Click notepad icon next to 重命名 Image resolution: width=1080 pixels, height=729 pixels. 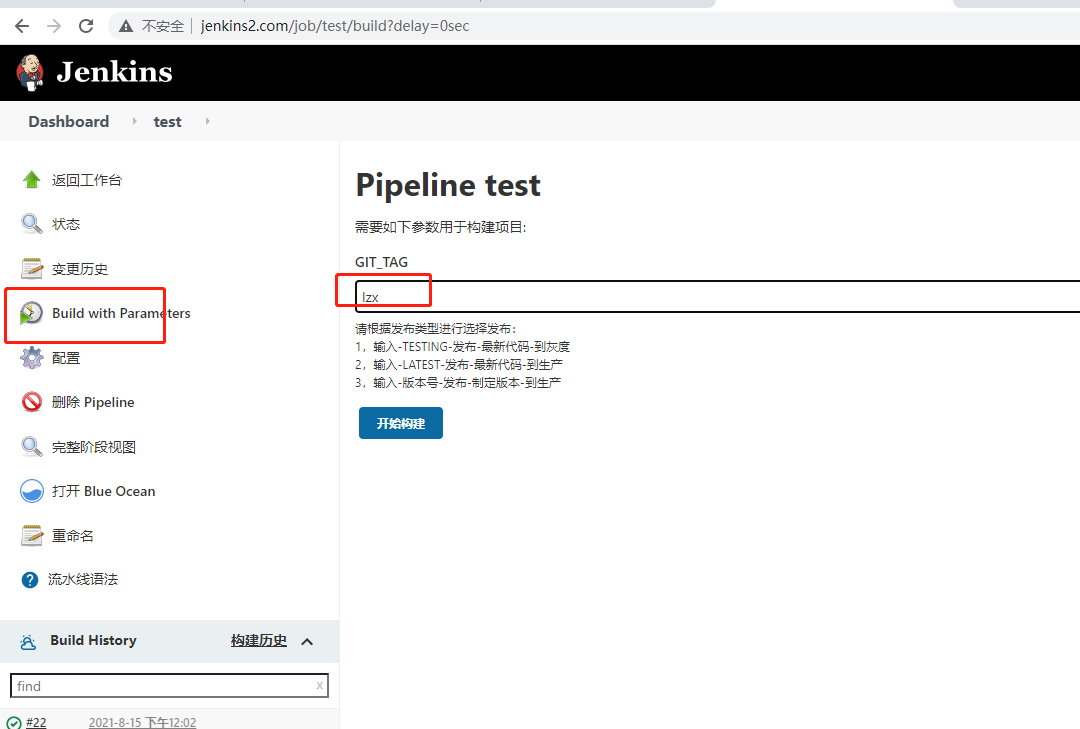(x=32, y=535)
